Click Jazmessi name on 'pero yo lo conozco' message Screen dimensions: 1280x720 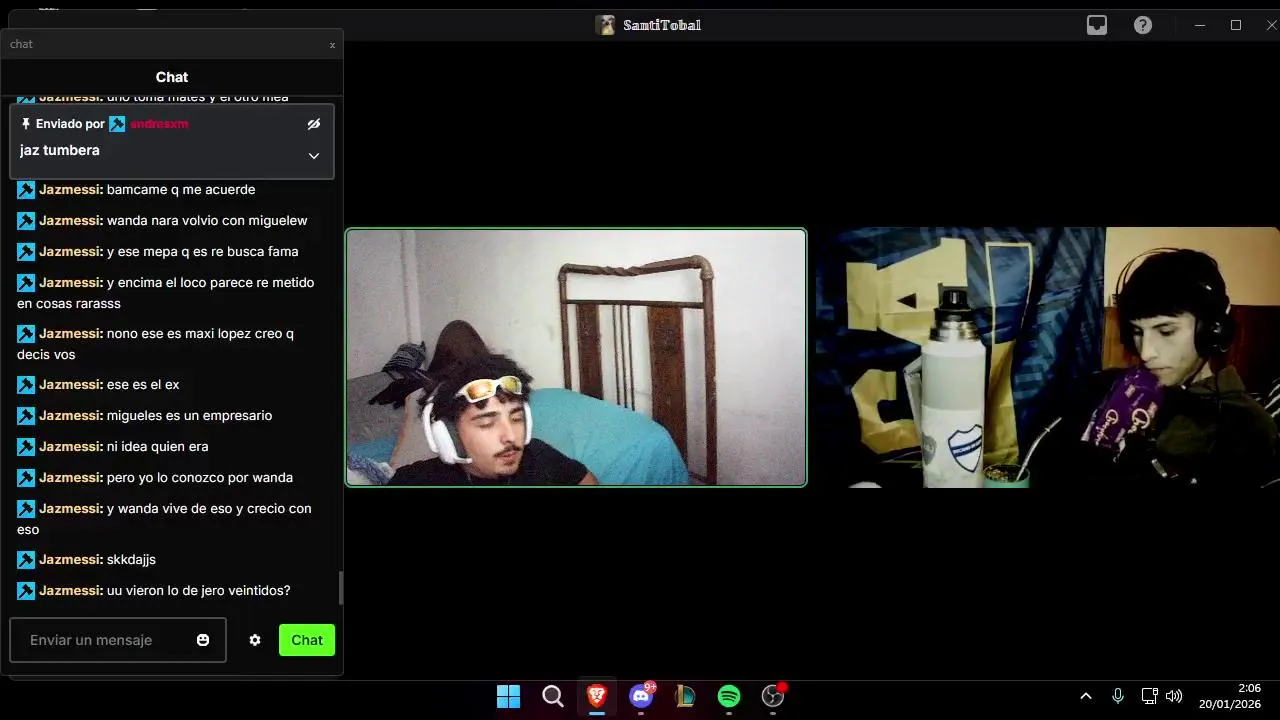[71, 478]
